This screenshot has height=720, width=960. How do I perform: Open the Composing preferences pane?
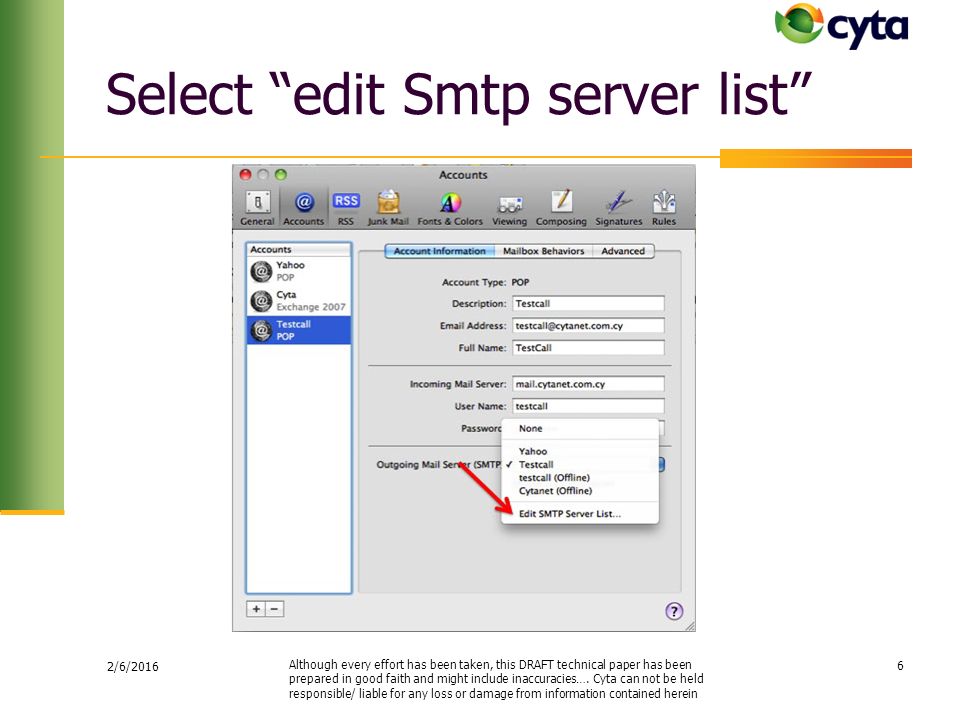coord(561,208)
